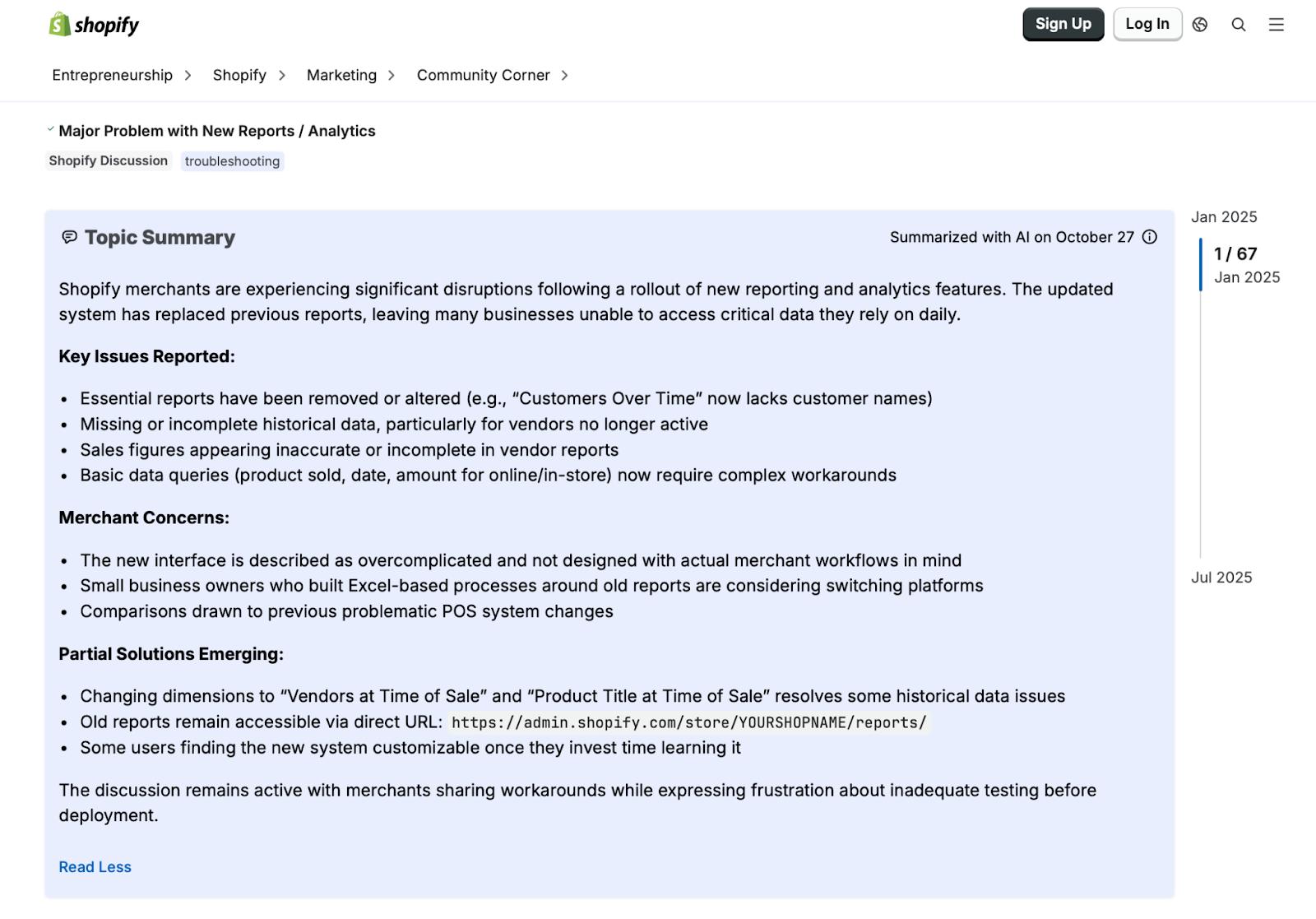Expand the chevron after Community Corner
1316x919 pixels.
click(565, 75)
